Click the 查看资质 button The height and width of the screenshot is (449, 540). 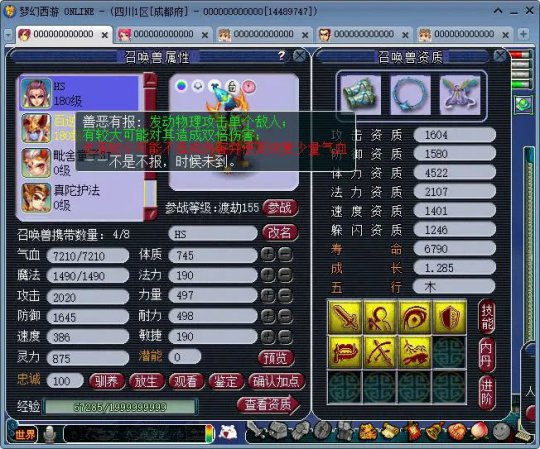[x=268, y=405]
